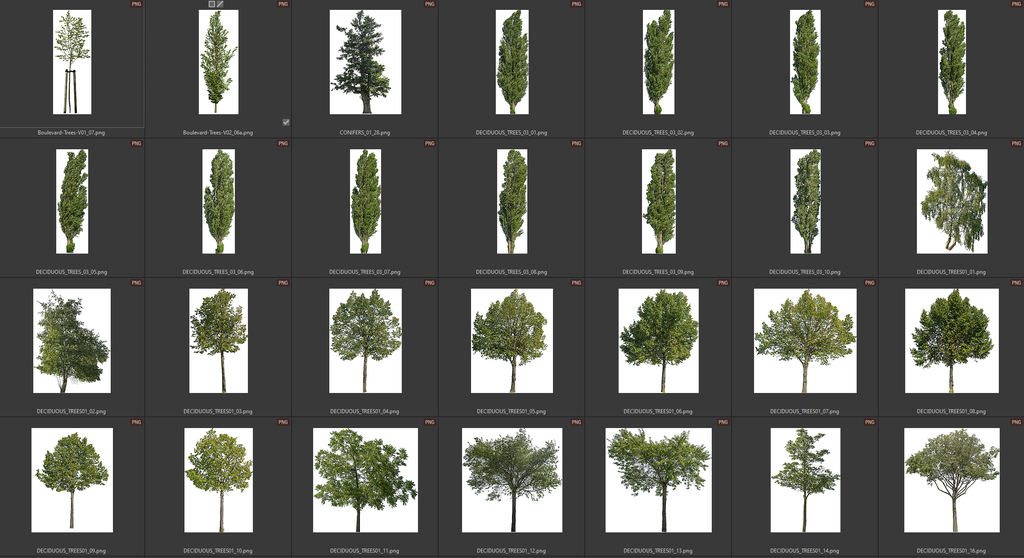
Task: Click PNG badge on DECIDUOUS_TREES_03_05 tile
Action: click(136, 144)
